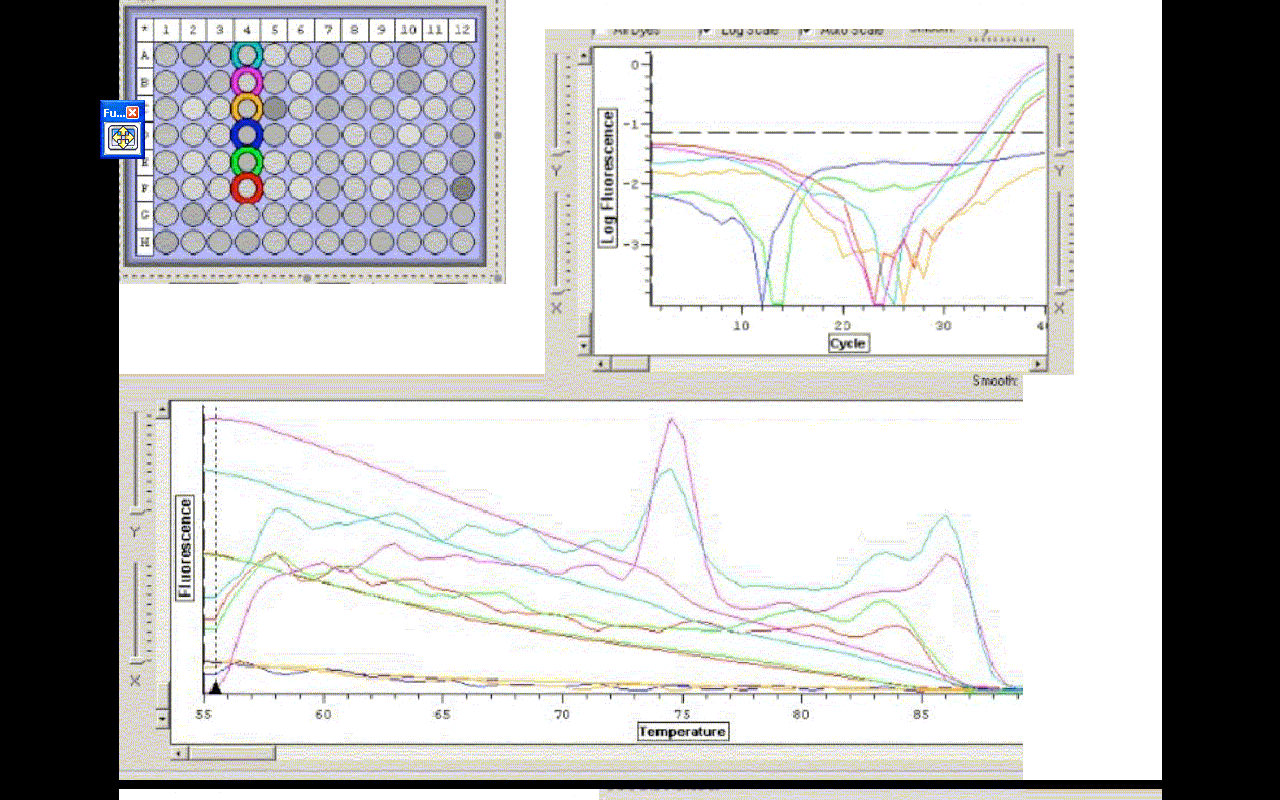
Task: Select well A1 on the plate
Action: pyautogui.click(x=166, y=56)
